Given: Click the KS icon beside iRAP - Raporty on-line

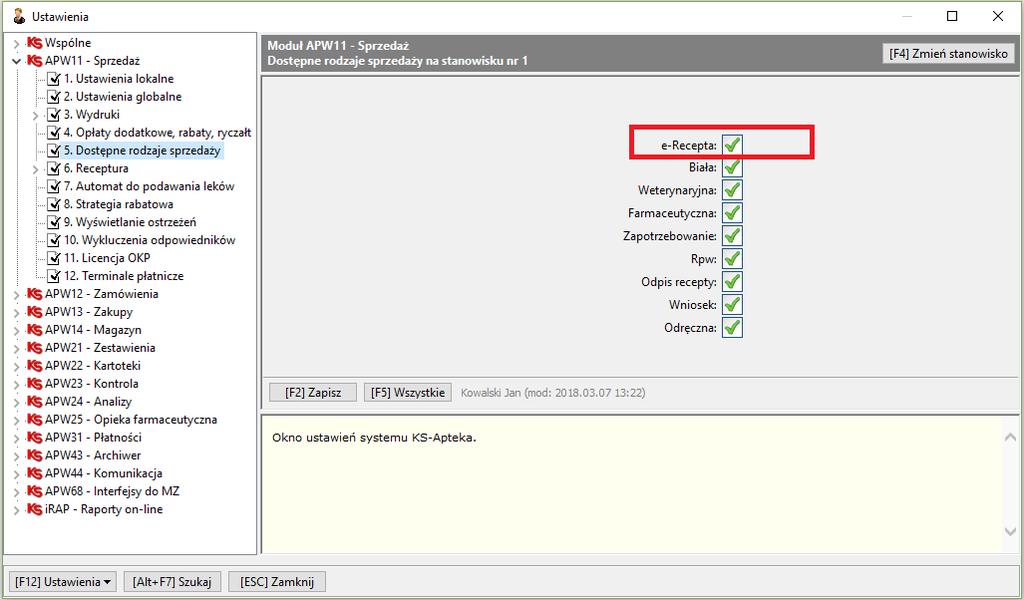Looking at the screenshot, I should click(35, 509).
